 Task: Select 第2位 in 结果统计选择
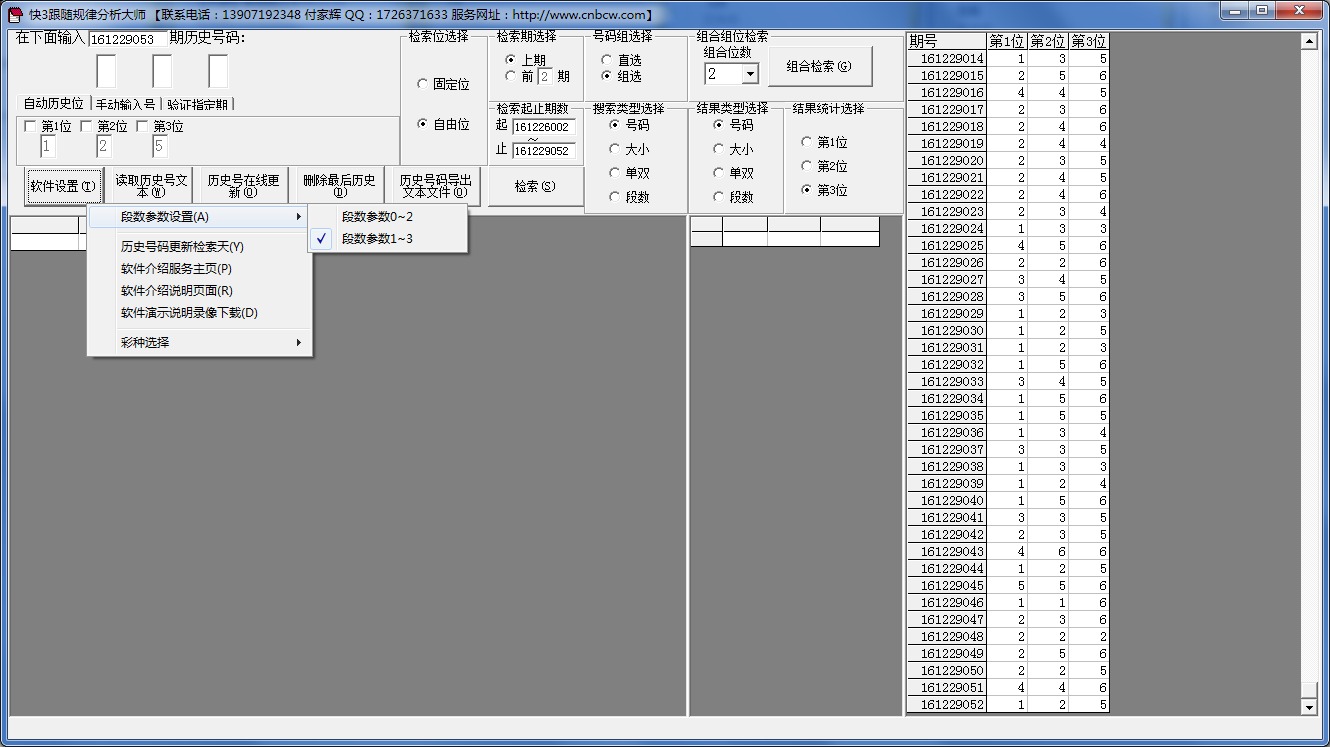coord(807,166)
